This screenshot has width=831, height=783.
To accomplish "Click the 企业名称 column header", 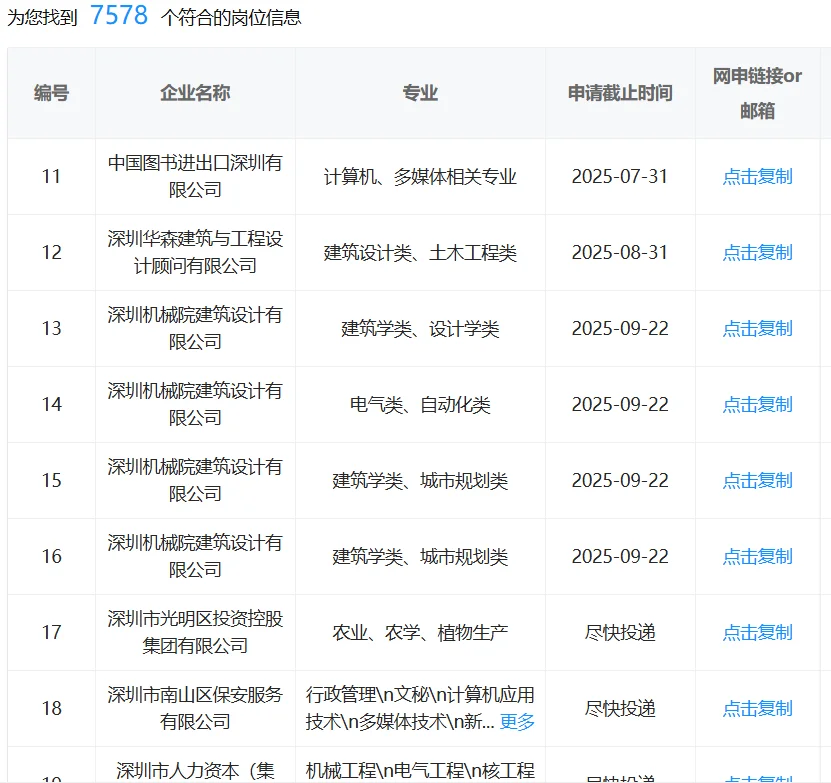I will pos(195,93).
